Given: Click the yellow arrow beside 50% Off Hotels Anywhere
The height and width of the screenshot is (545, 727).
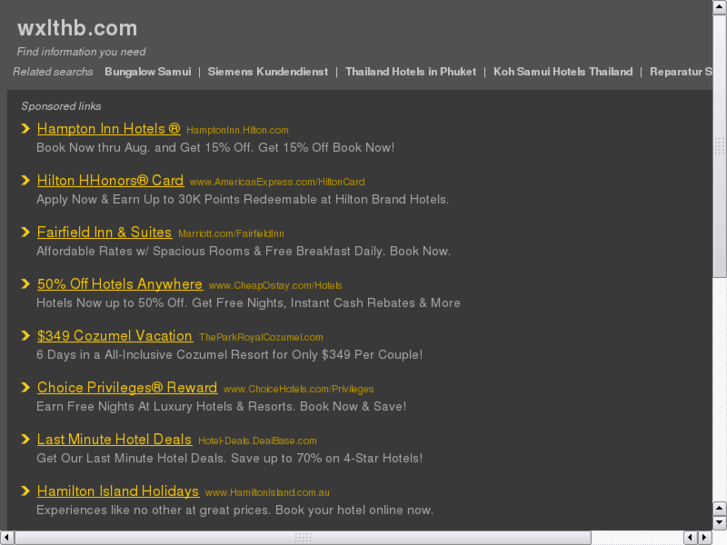Looking at the screenshot, I should [26, 284].
